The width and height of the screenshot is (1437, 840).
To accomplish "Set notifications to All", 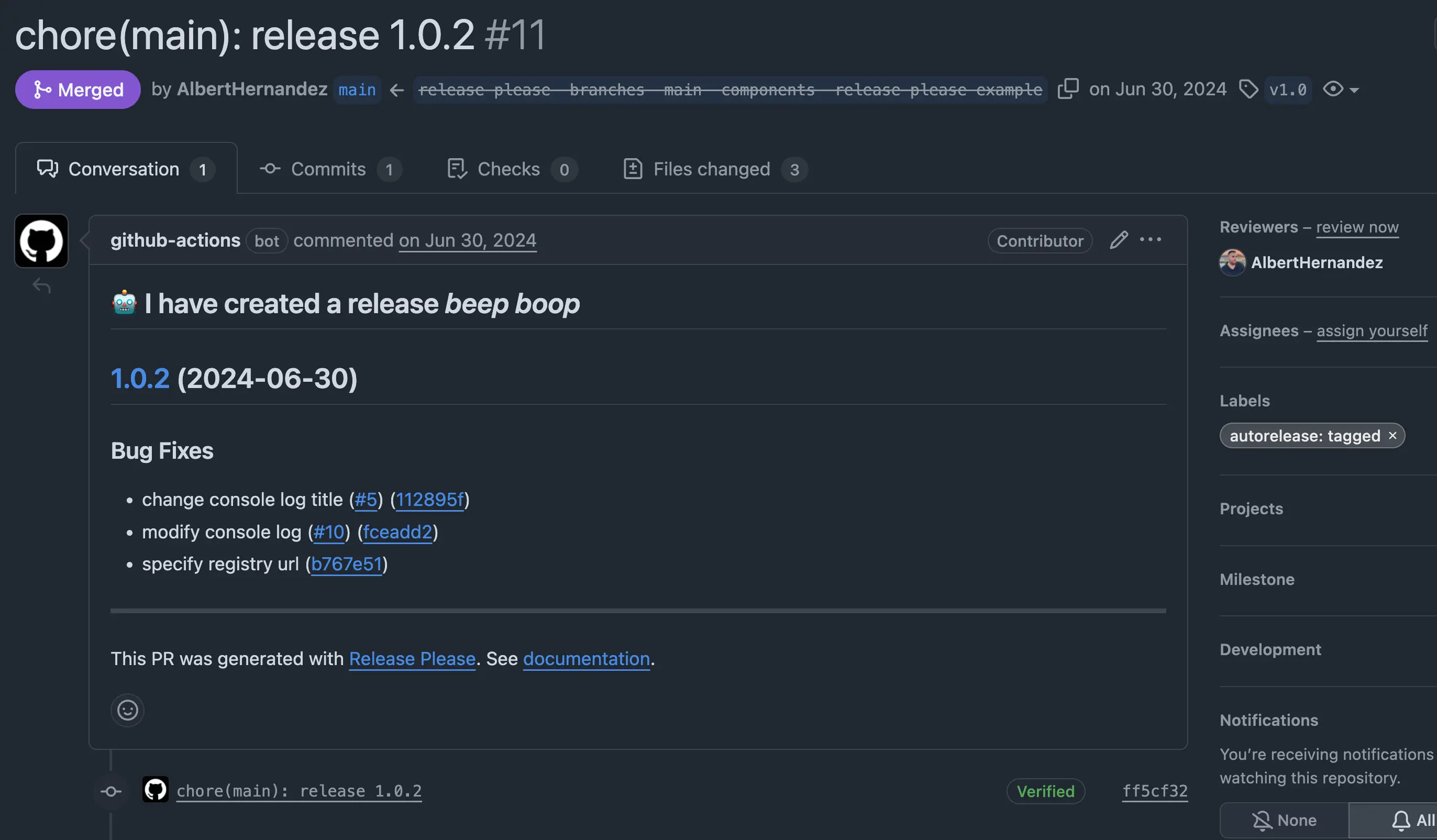I will (1412, 820).
